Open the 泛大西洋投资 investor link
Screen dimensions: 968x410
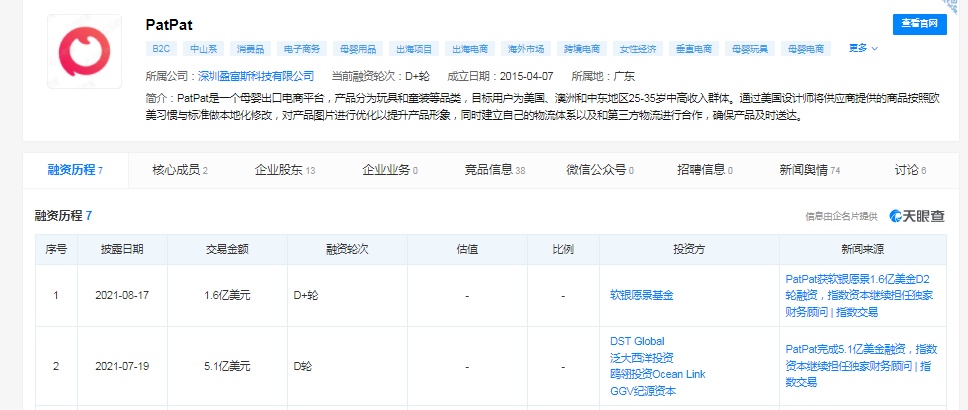click(641, 358)
